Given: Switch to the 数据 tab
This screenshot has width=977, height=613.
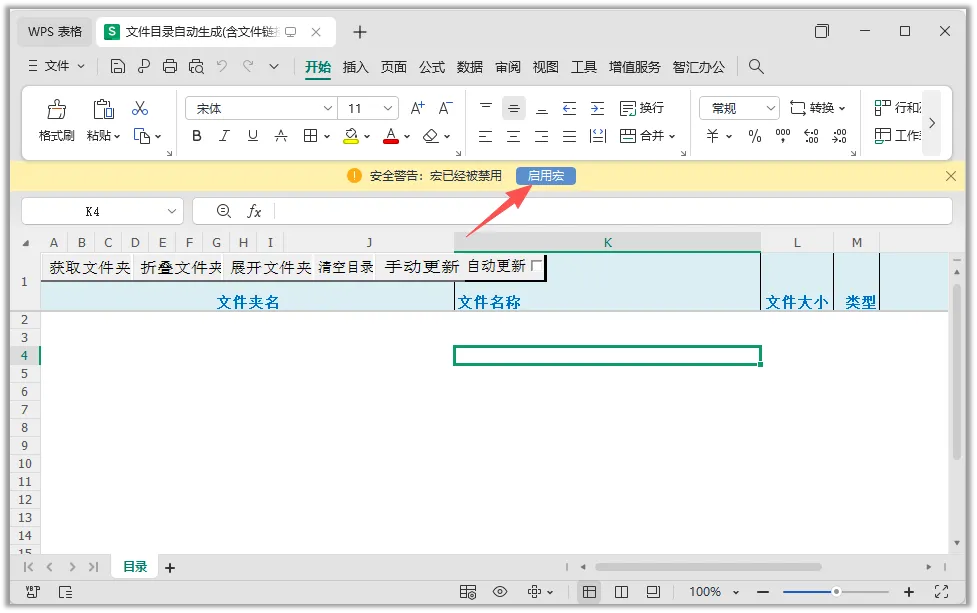Looking at the screenshot, I should tap(469, 67).
